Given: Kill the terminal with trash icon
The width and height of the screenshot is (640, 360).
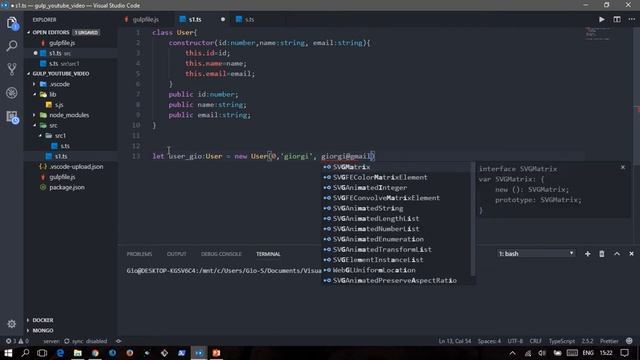Looking at the screenshot, I should (x=602, y=253).
